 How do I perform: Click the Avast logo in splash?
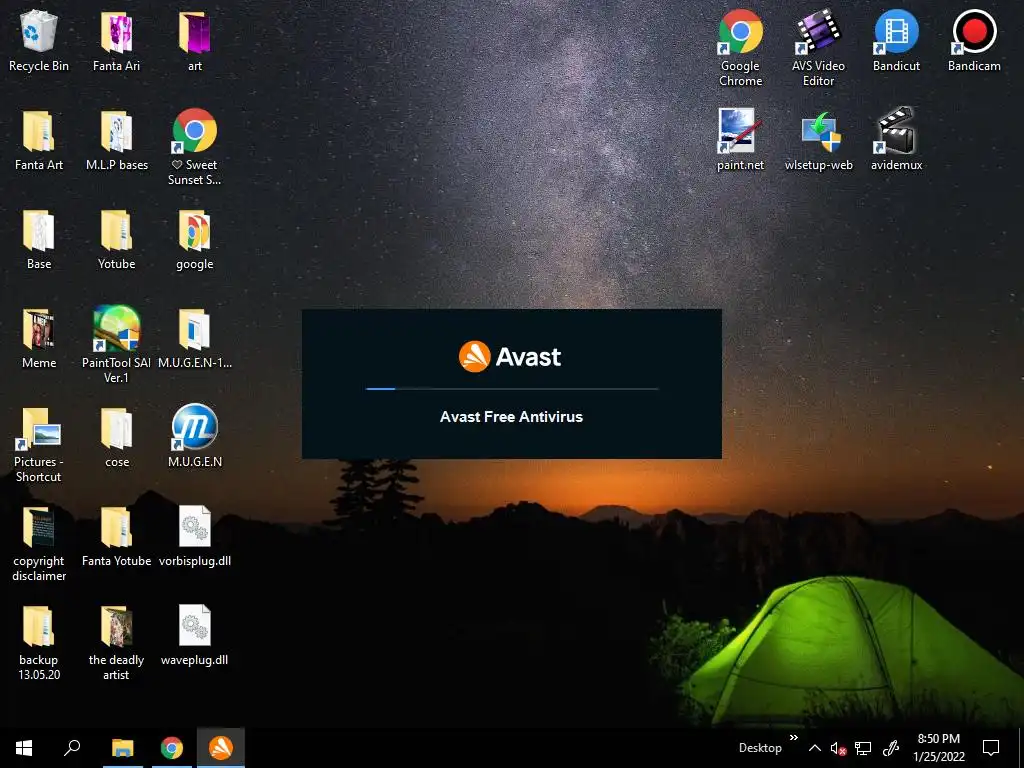[x=509, y=357]
